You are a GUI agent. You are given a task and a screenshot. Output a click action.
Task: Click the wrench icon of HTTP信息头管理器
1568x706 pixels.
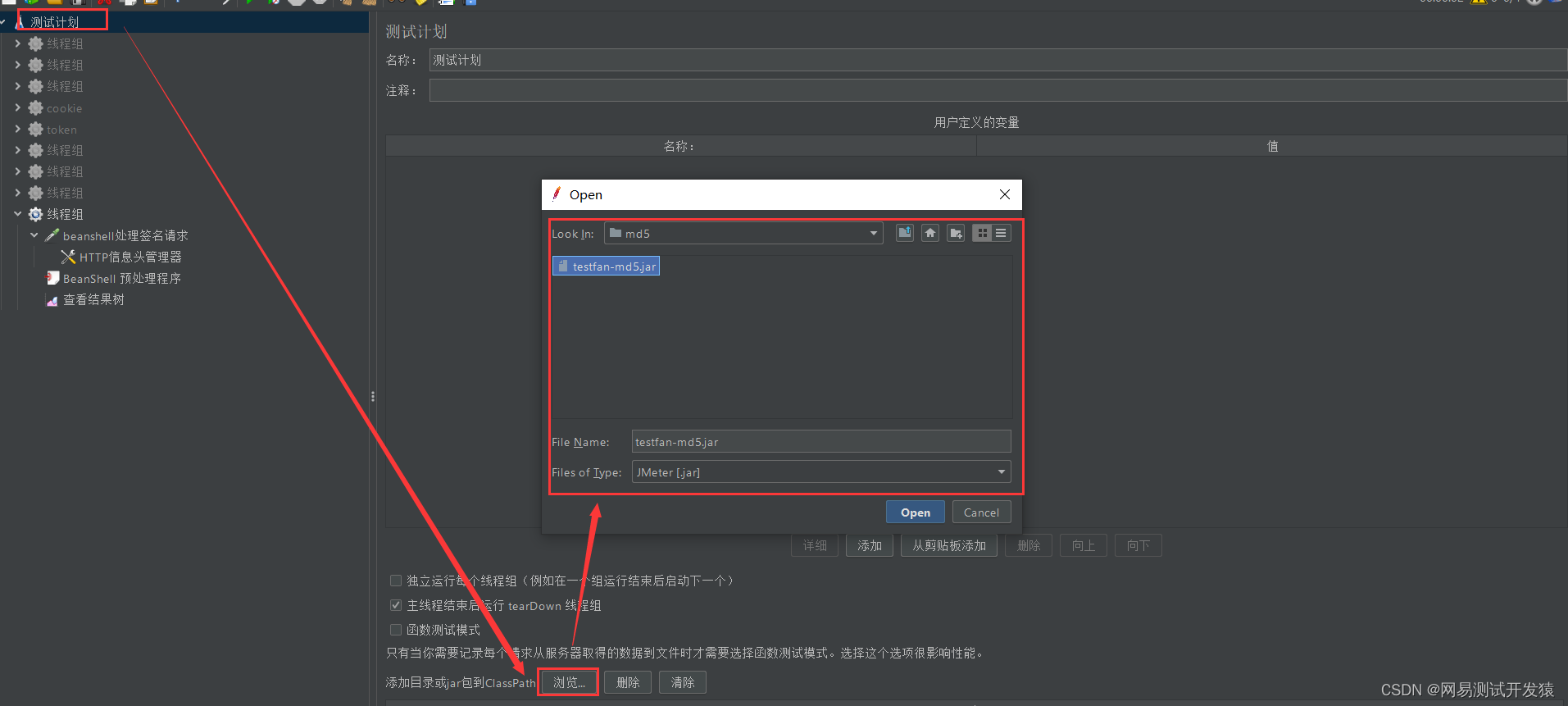click(69, 257)
